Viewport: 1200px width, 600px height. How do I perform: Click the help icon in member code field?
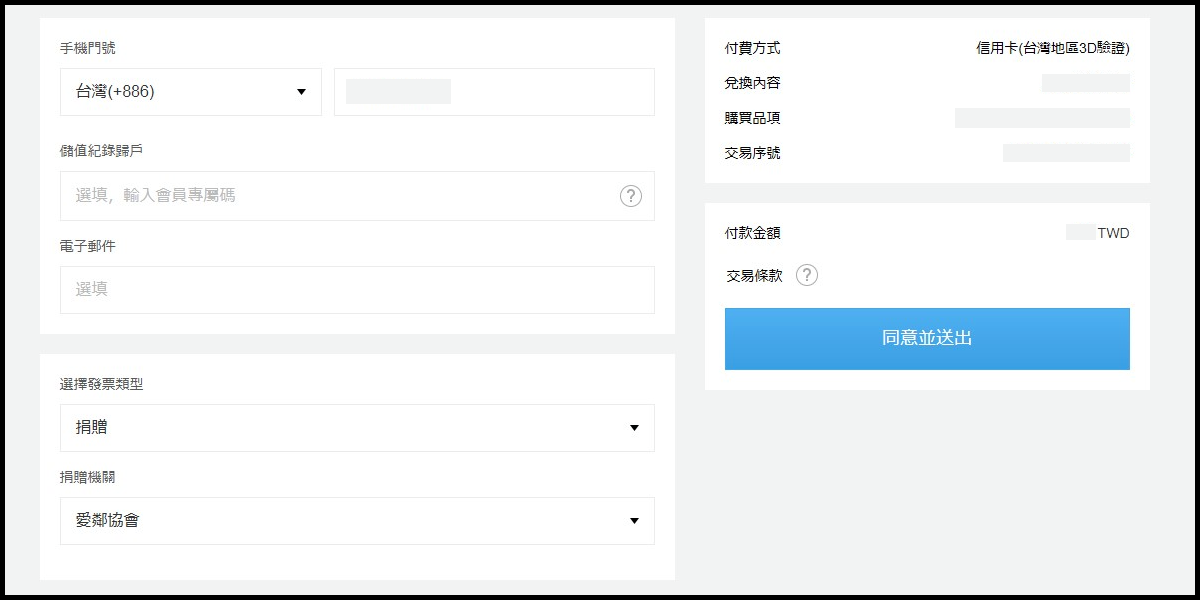(630, 196)
